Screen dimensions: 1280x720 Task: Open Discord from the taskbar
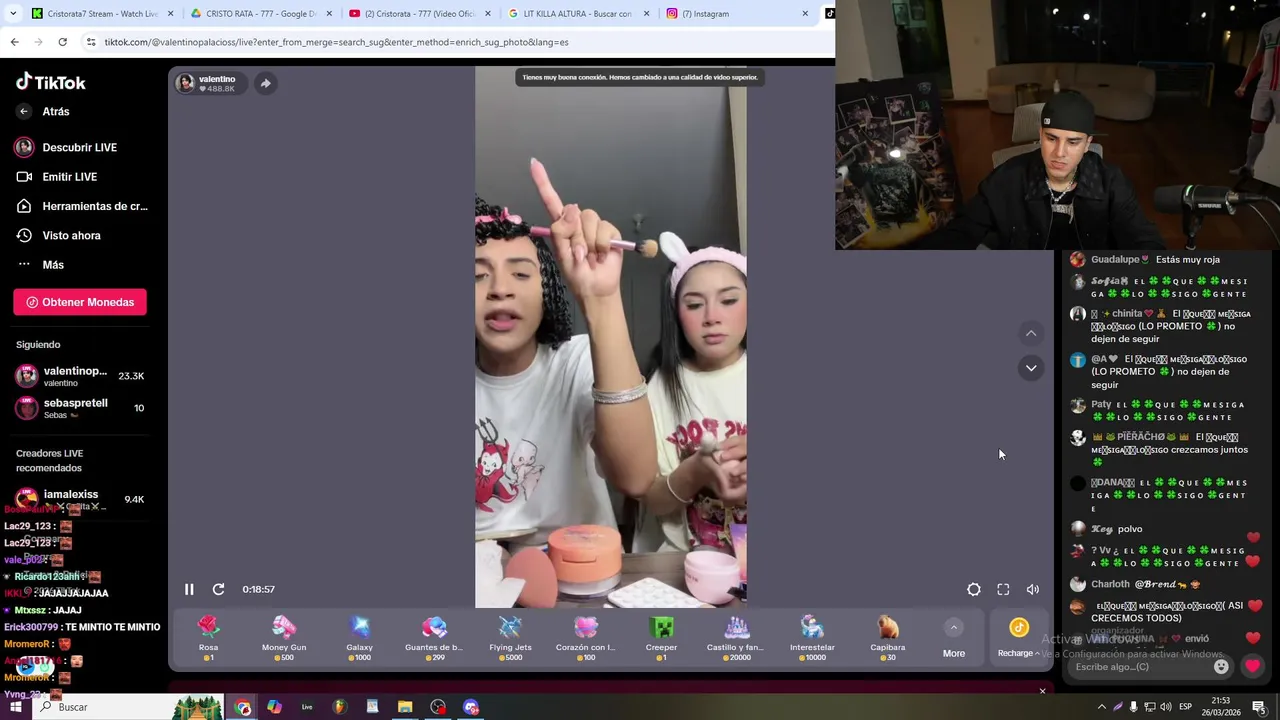coord(471,707)
